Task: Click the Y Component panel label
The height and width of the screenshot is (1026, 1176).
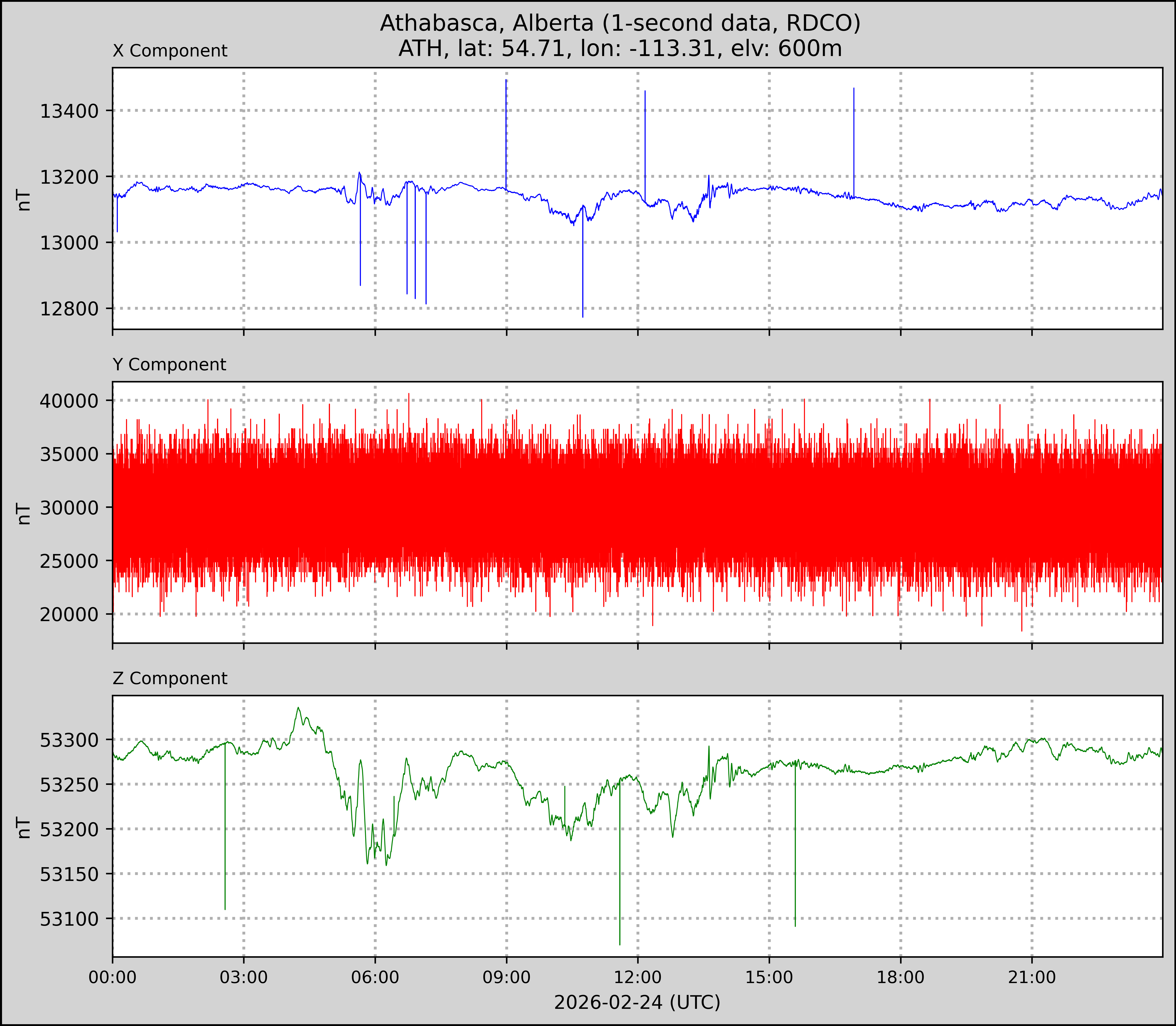Action: click(169, 365)
